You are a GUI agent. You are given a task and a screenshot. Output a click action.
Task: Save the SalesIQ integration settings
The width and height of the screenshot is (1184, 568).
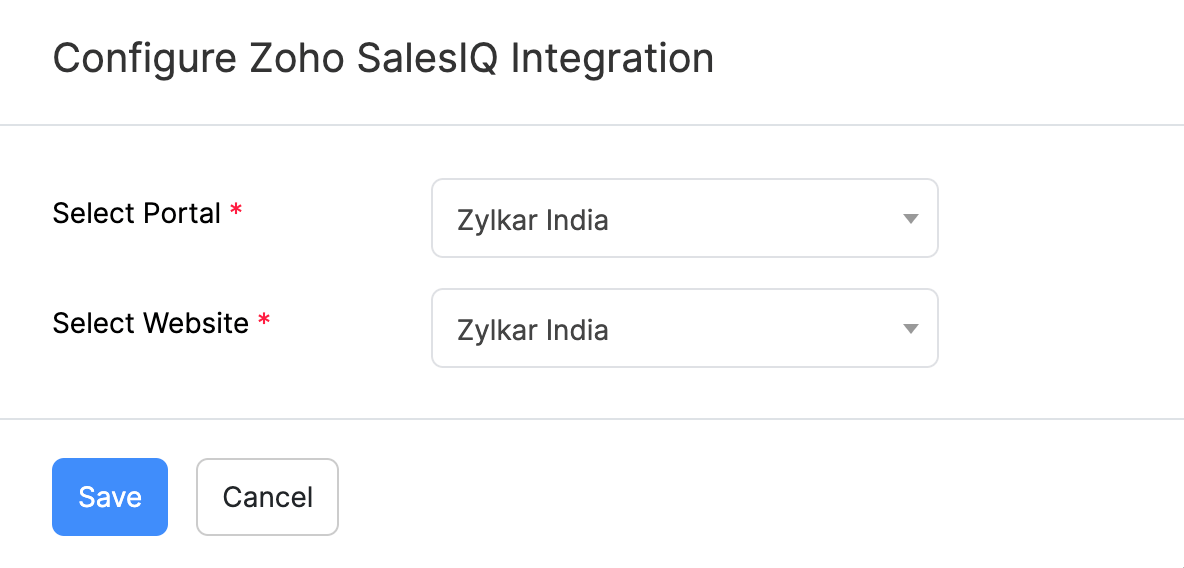pos(110,497)
